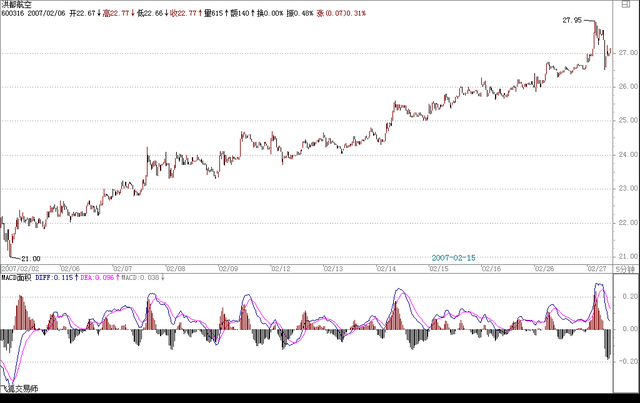Click the amplitude value 振0.48%
Viewport: 640px width, 403px height.
pyautogui.click(x=300, y=13)
